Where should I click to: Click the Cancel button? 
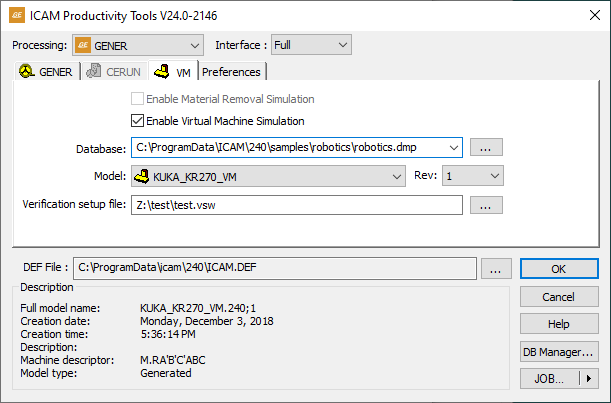[x=559, y=297]
